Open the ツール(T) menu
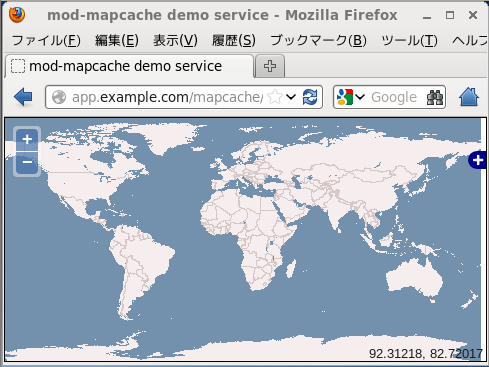The width and height of the screenshot is (489, 367). pos(410,41)
